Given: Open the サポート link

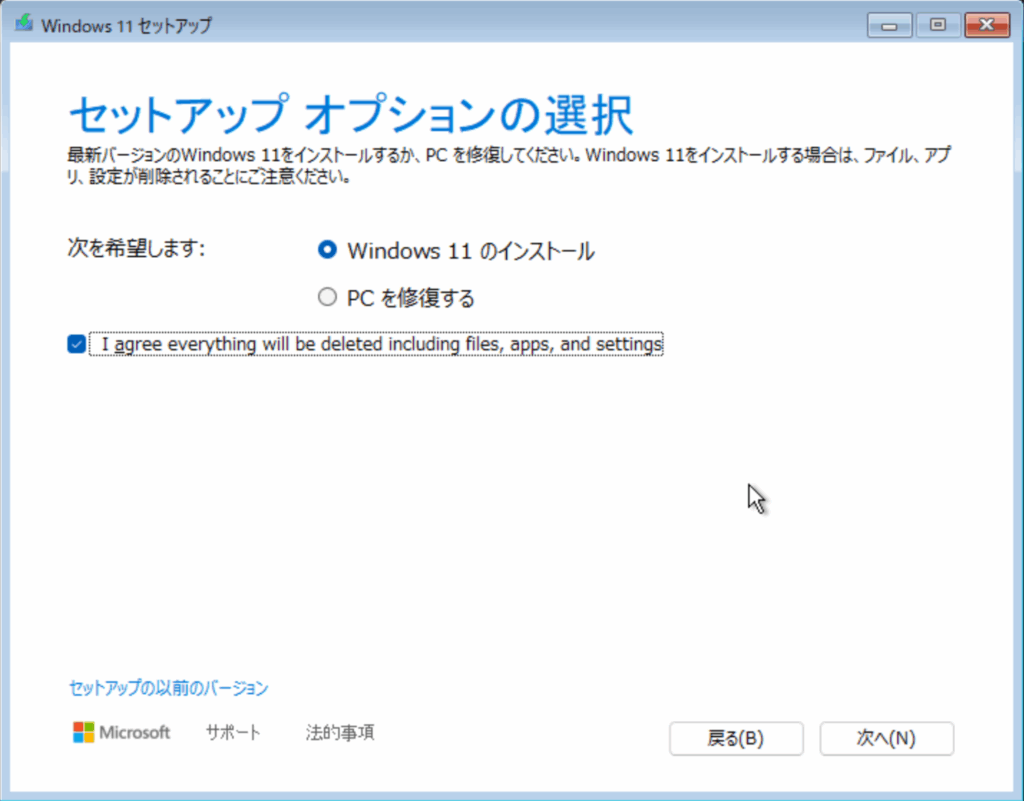Looking at the screenshot, I should tap(233, 733).
